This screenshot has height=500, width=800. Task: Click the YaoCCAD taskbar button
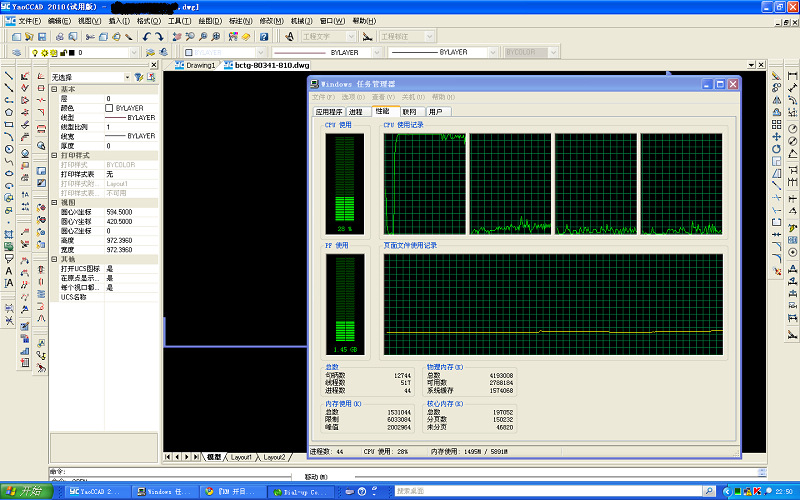96,492
